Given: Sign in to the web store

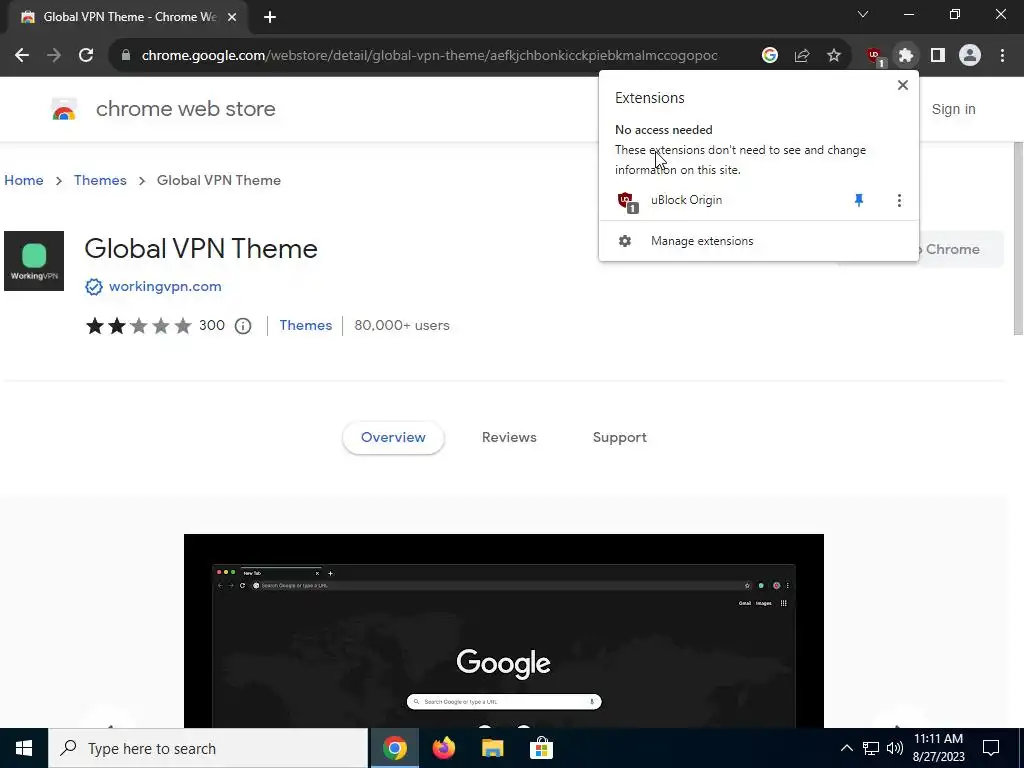Looking at the screenshot, I should coord(953,109).
